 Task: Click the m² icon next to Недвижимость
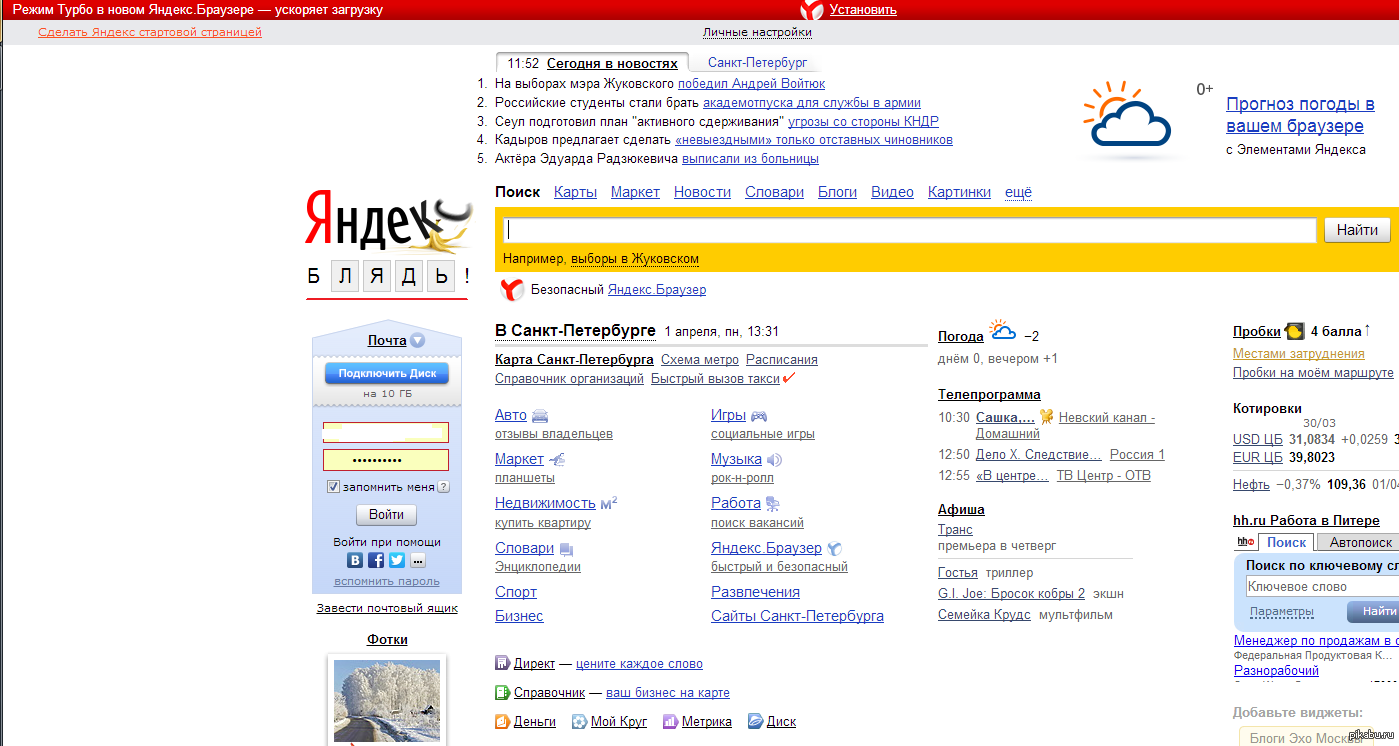tap(609, 503)
